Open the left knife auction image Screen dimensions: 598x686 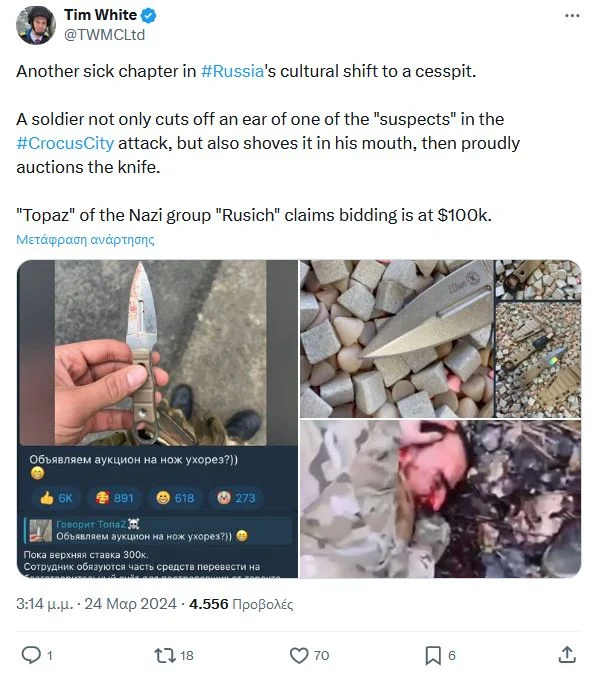coord(157,419)
